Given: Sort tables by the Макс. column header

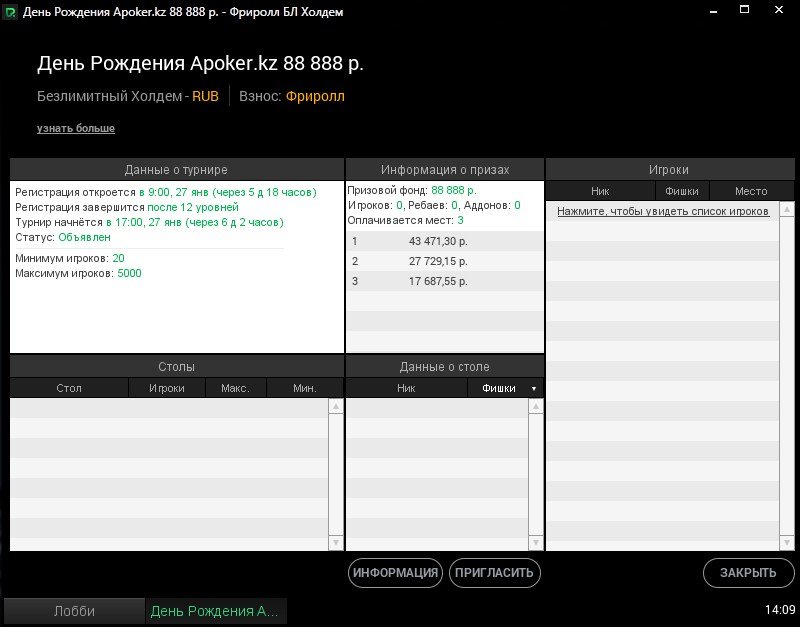Looking at the screenshot, I should [235, 388].
